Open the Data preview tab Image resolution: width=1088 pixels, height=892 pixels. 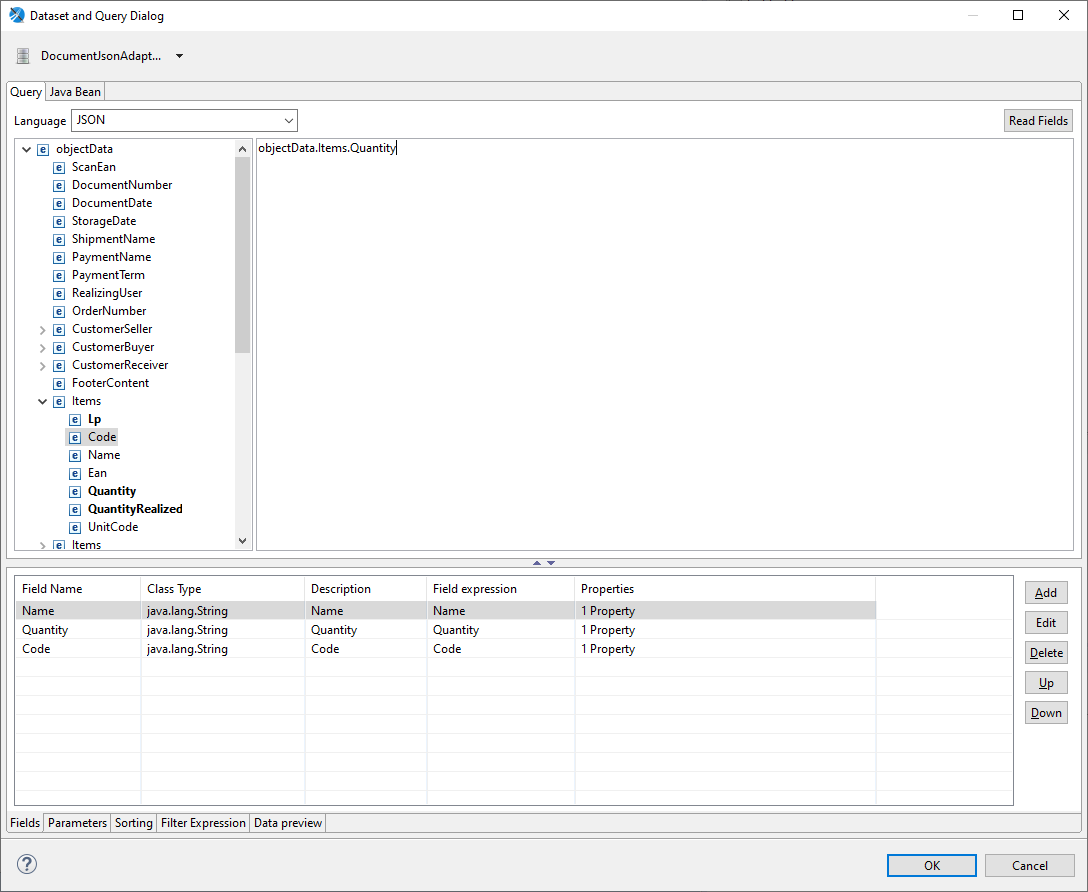[x=288, y=823]
